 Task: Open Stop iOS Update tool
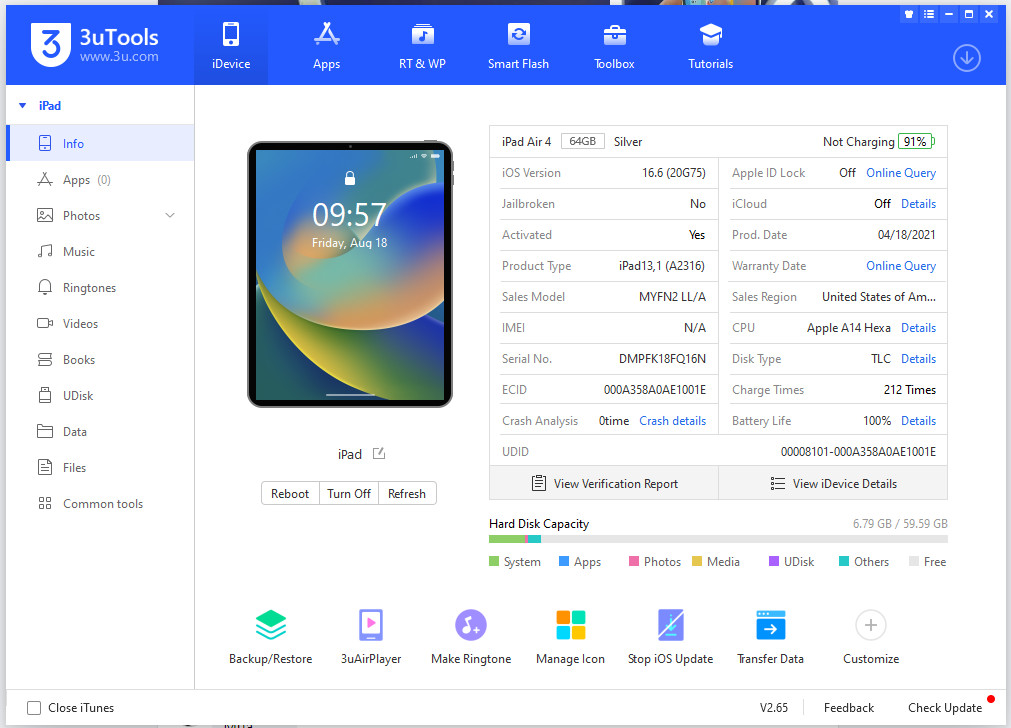[671, 637]
